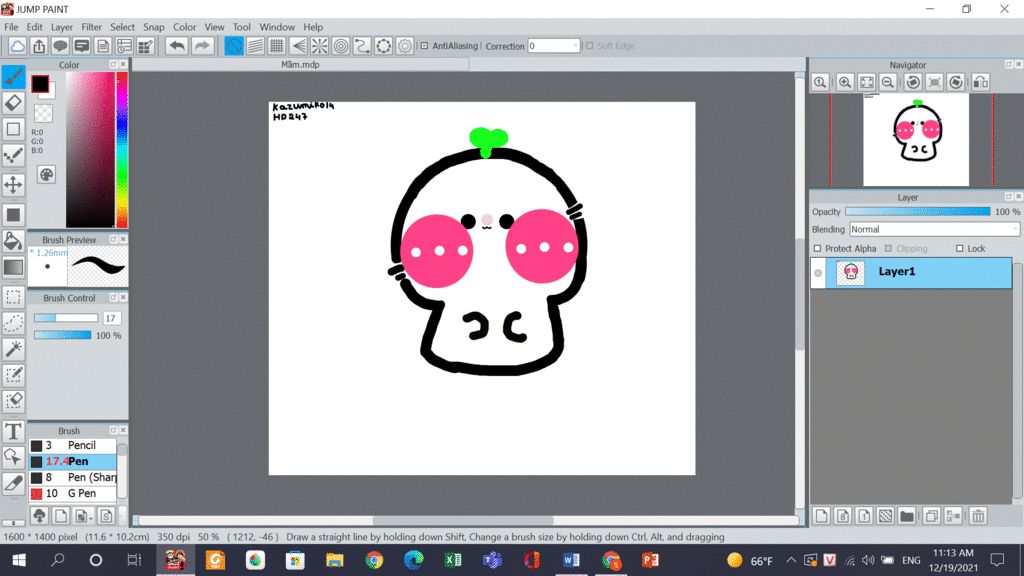Image resolution: width=1024 pixels, height=576 pixels.
Task: Activate the Lasso selection tool
Action: (x=13, y=323)
